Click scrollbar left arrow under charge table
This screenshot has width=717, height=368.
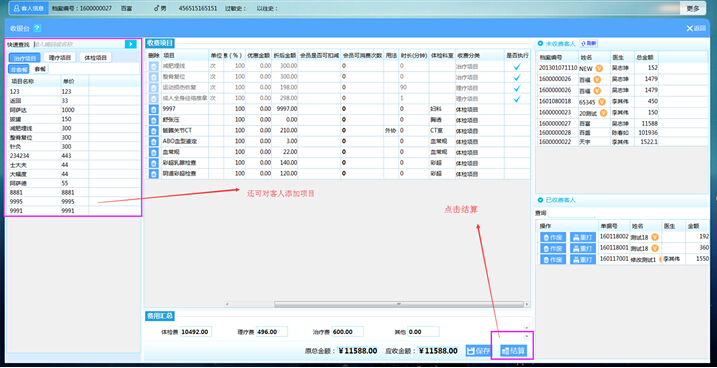[227, 304]
